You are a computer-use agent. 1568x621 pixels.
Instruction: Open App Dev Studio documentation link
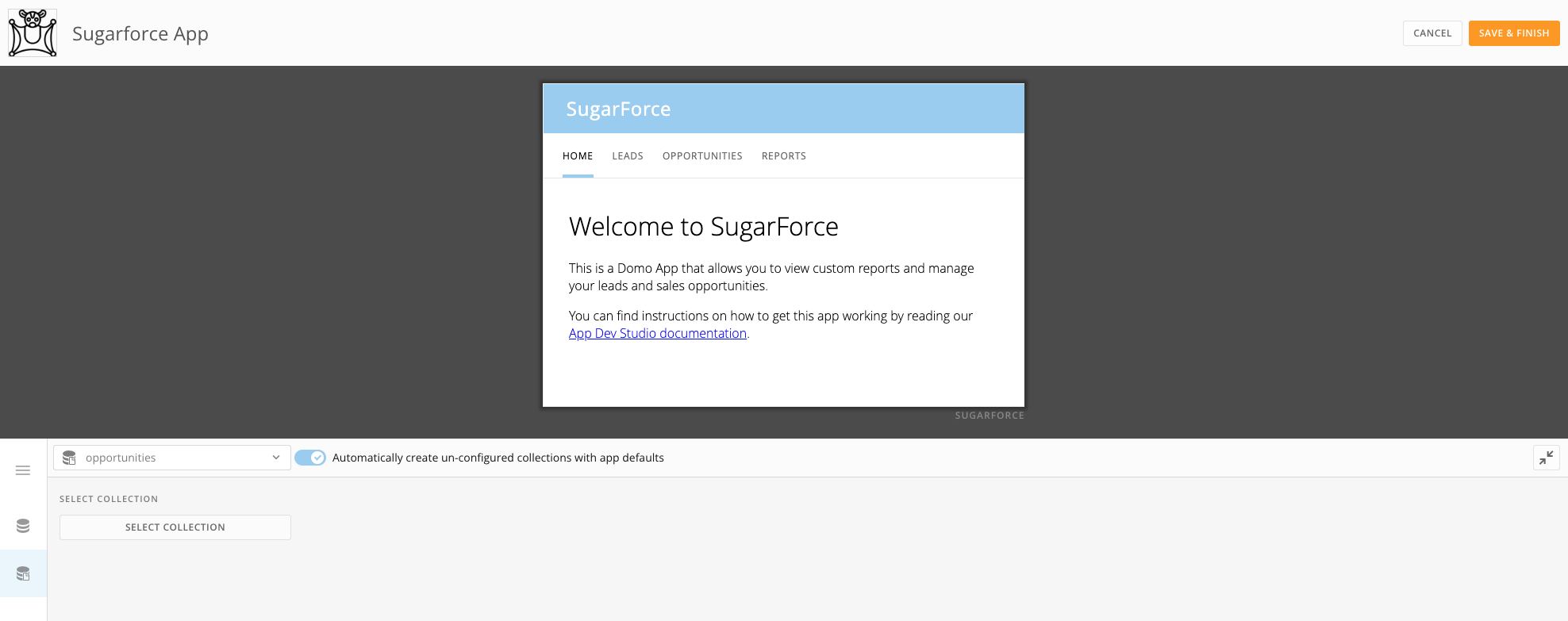click(658, 333)
